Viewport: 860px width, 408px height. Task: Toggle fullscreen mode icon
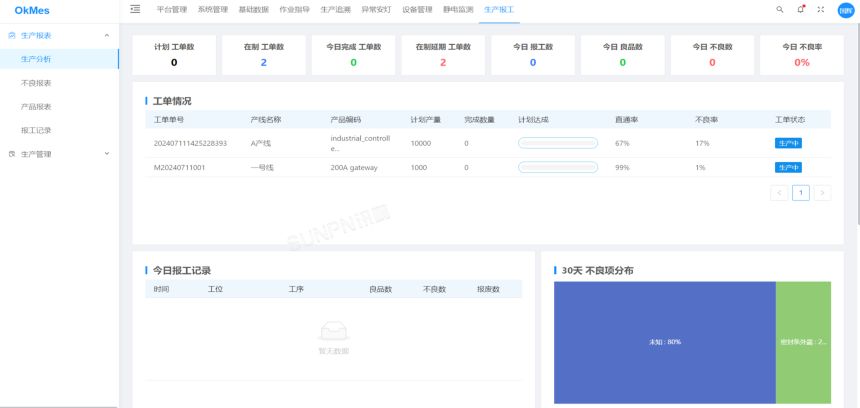click(821, 9)
